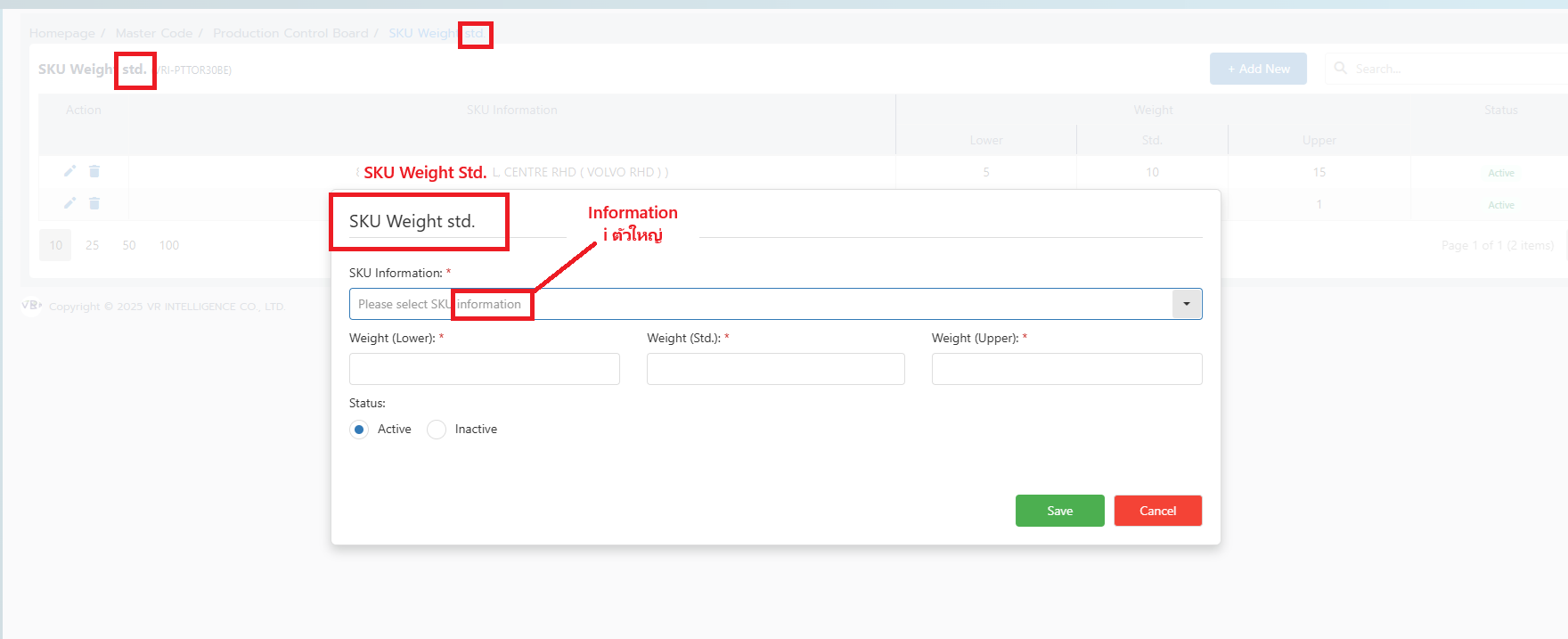The height and width of the screenshot is (639, 1568).
Task: Select the Active status radio button
Action: (359, 430)
